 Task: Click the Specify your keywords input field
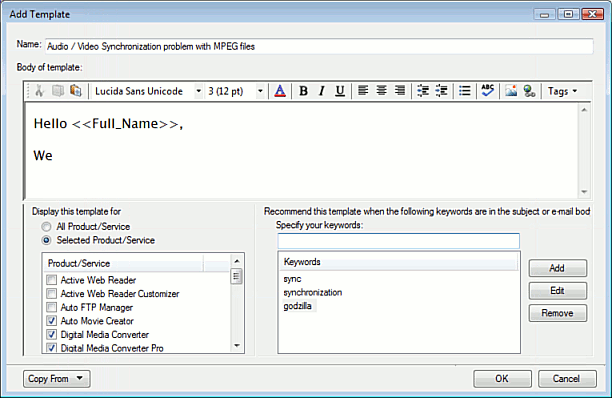(x=399, y=241)
